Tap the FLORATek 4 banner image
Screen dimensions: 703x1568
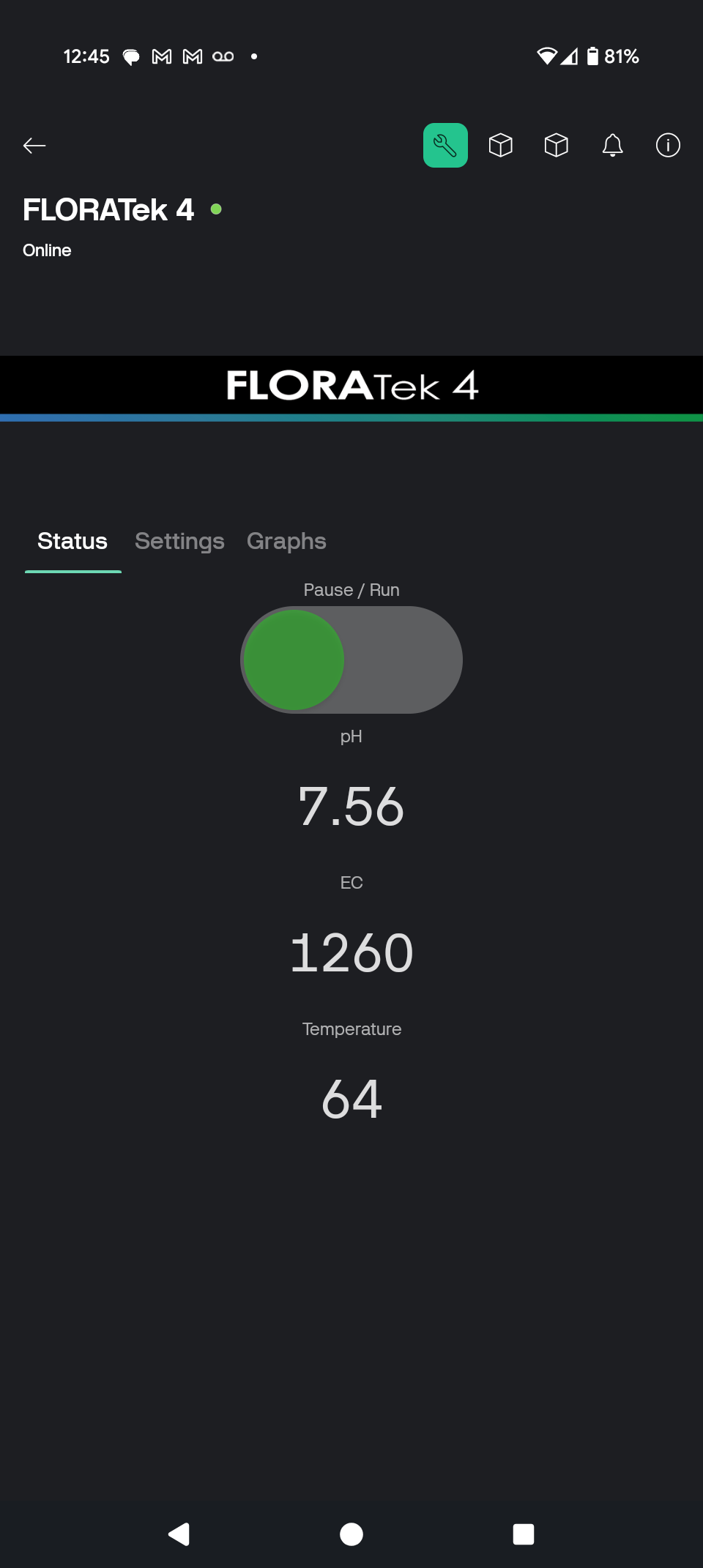pos(351,386)
